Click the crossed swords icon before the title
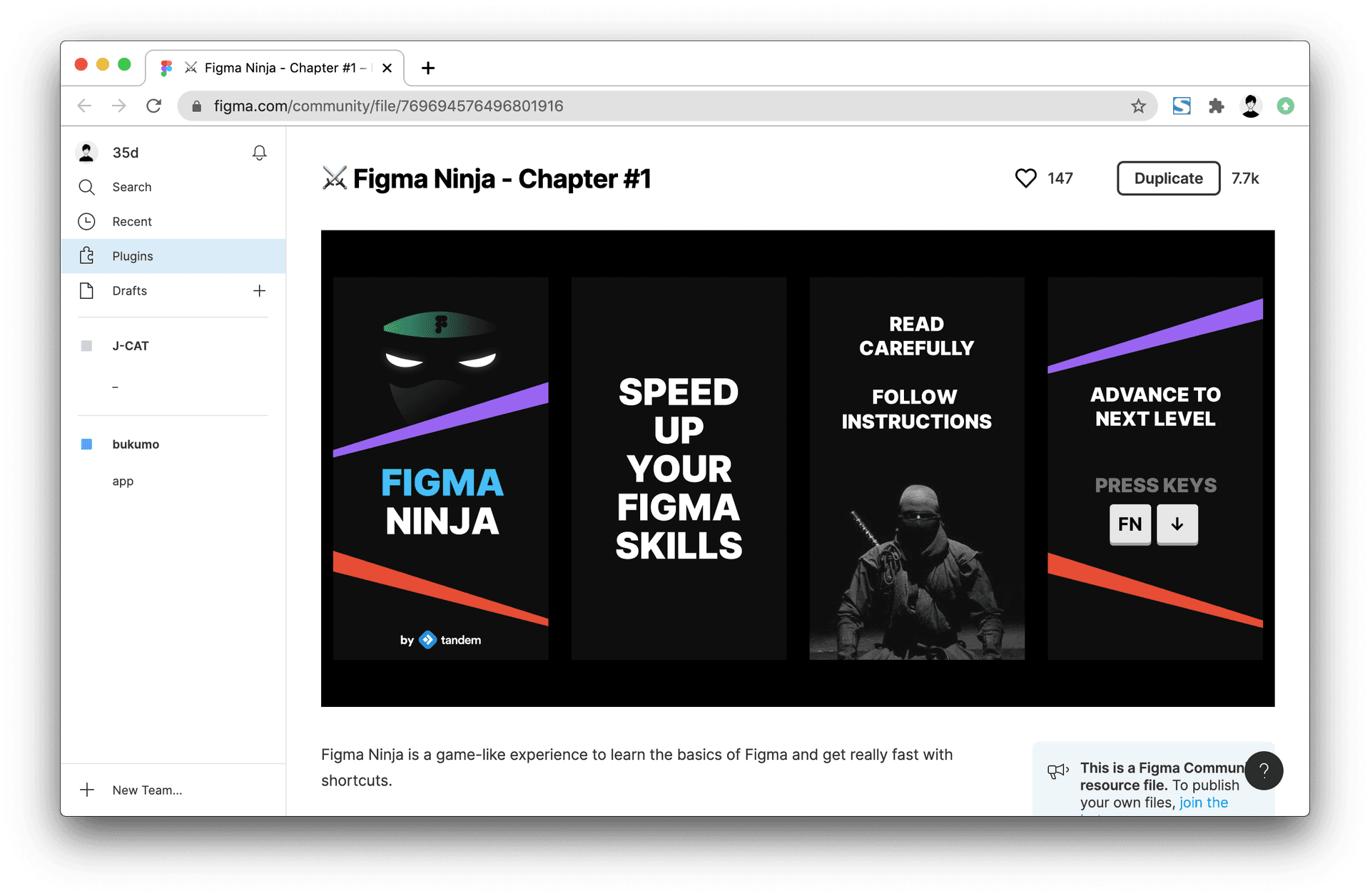Viewport: 1370px width, 896px height. point(334,178)
